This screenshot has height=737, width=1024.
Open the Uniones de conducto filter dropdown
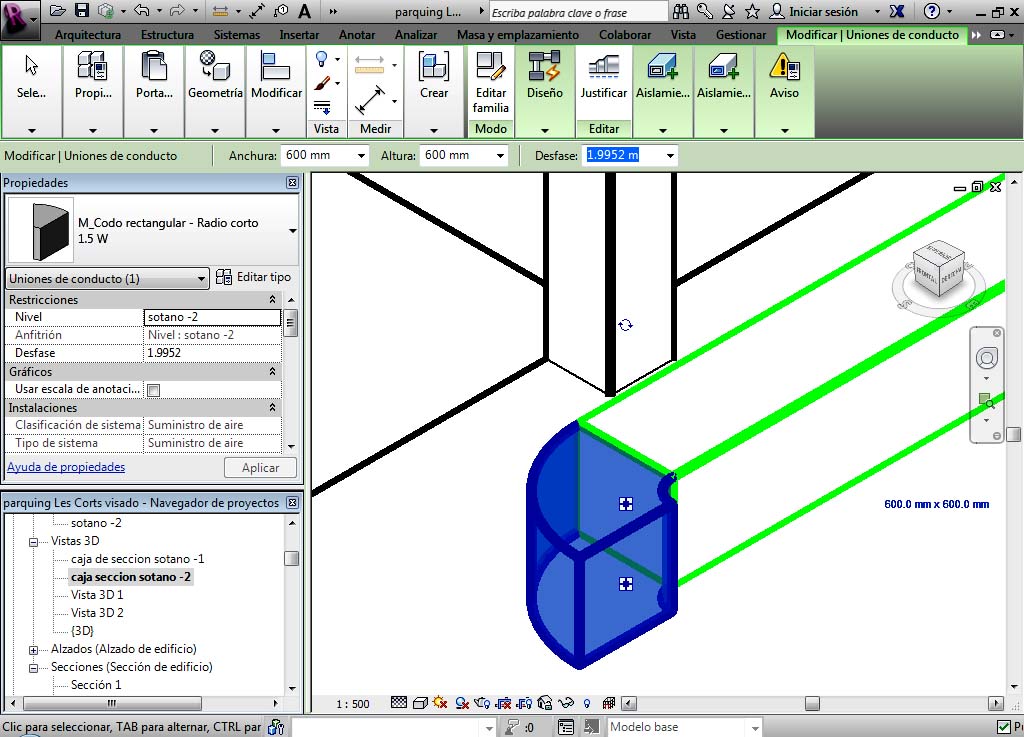(201, 279)
